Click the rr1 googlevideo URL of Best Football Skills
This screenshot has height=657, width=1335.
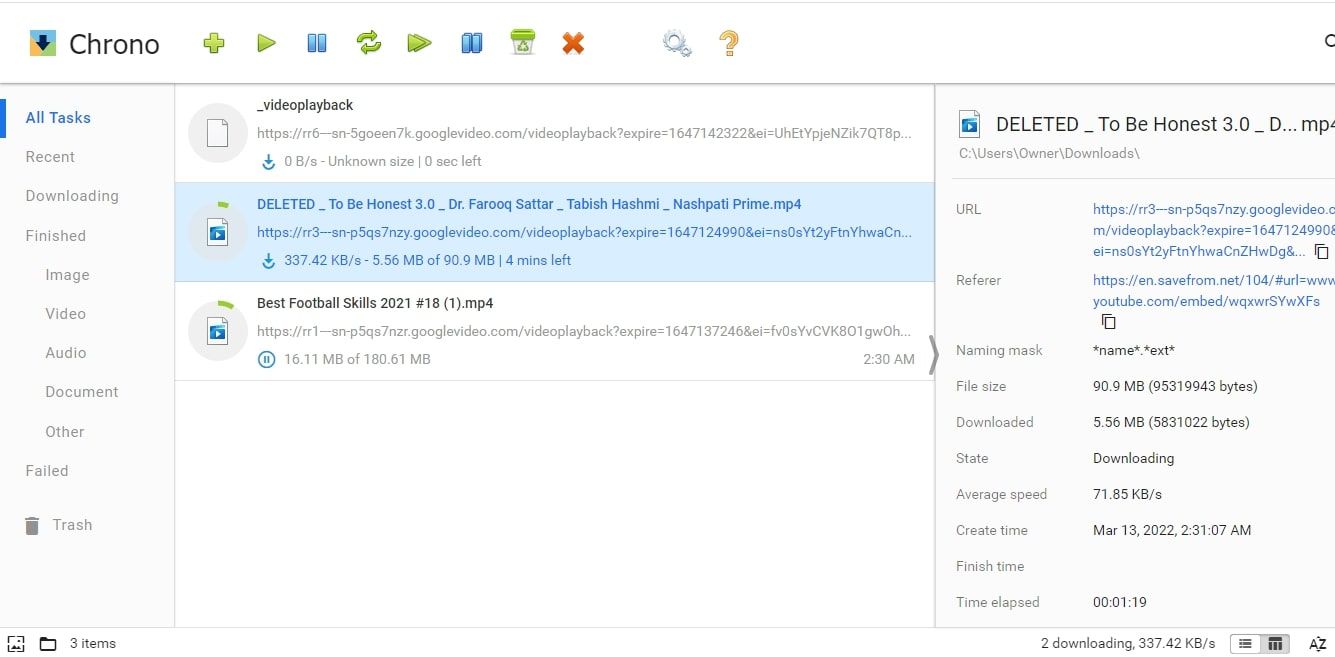[x=584, y=331]
